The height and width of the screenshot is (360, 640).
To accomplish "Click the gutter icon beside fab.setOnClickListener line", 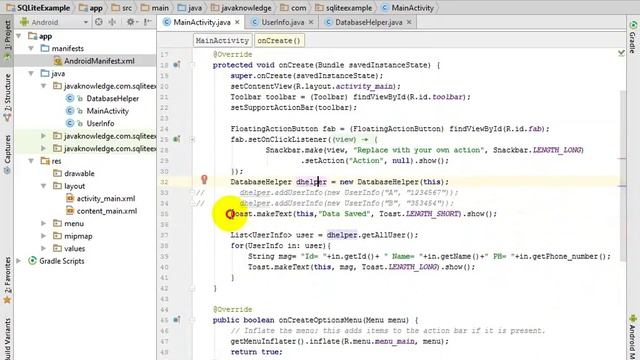I will point(176,139).
